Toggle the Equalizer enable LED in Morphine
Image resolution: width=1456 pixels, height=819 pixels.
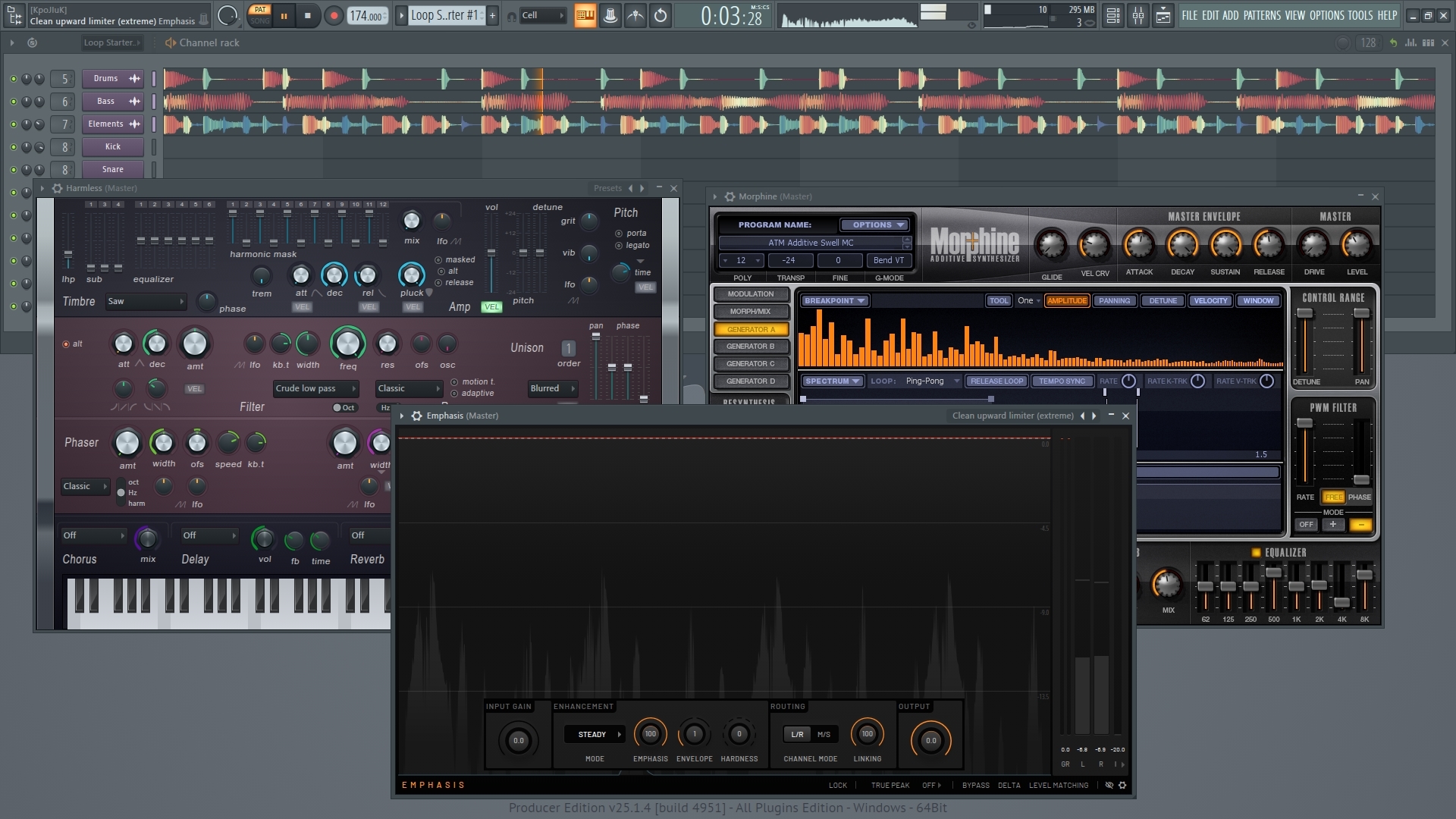[1256, 553]
